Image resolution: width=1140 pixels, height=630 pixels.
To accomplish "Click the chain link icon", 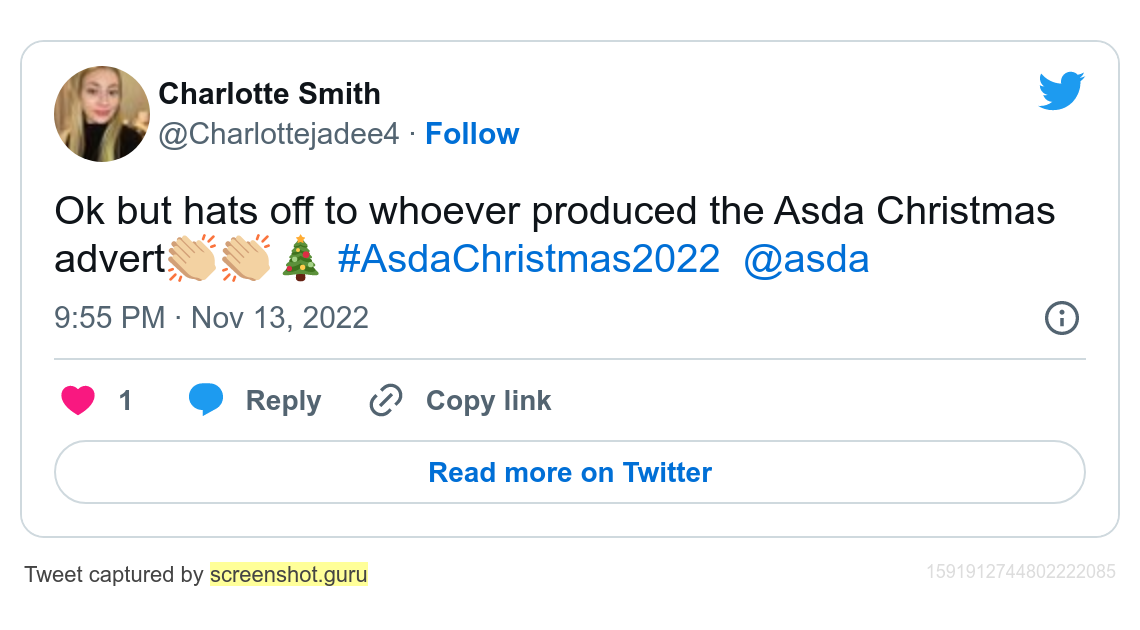I will tap(386, 401).
